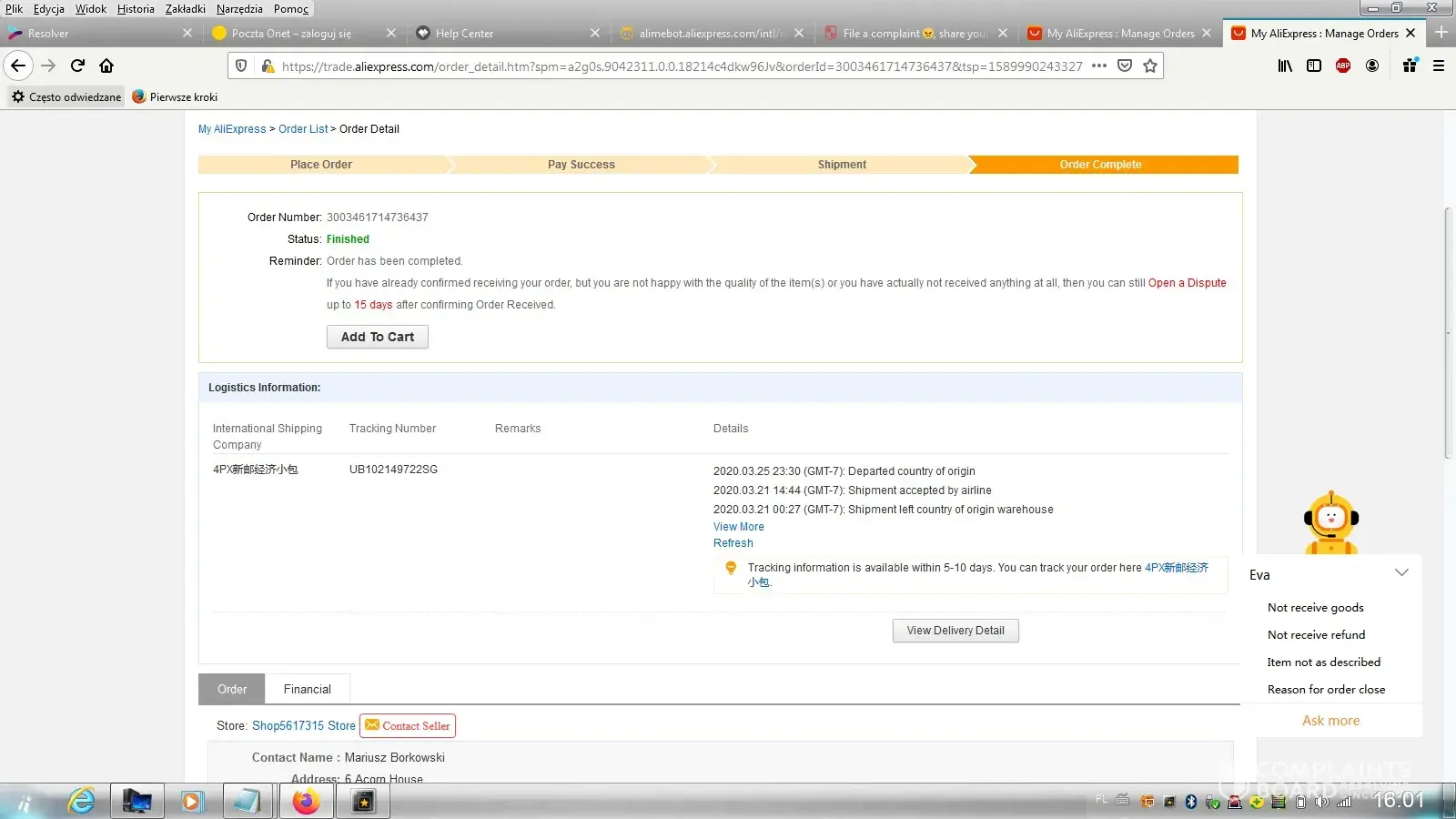Go to the browser home page icon
Image resolution: width=1456 pixels, height=819 pixels.
point(106,66)
